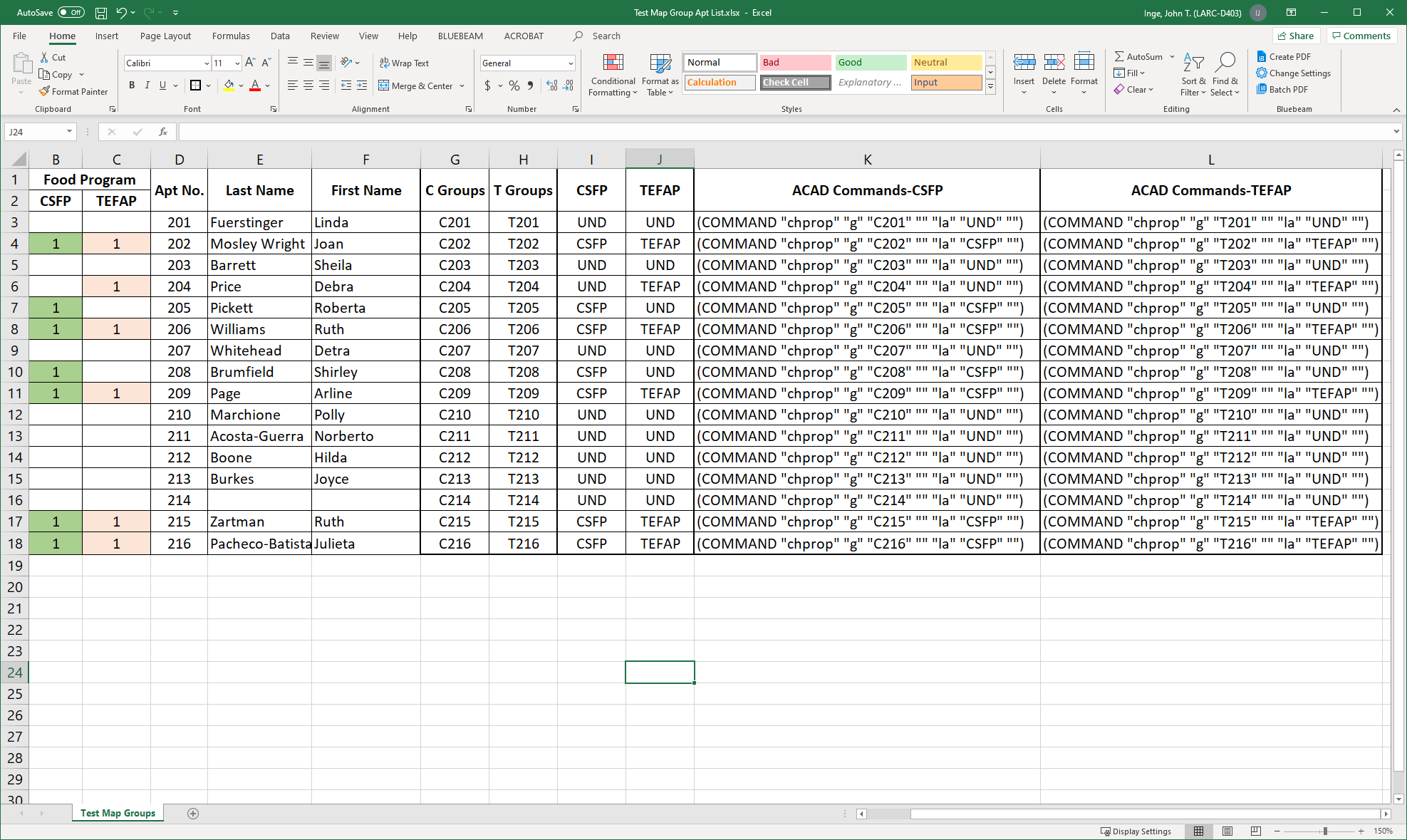
Task: Open the Sort & Filter tool
Action: click(1193, 75)
